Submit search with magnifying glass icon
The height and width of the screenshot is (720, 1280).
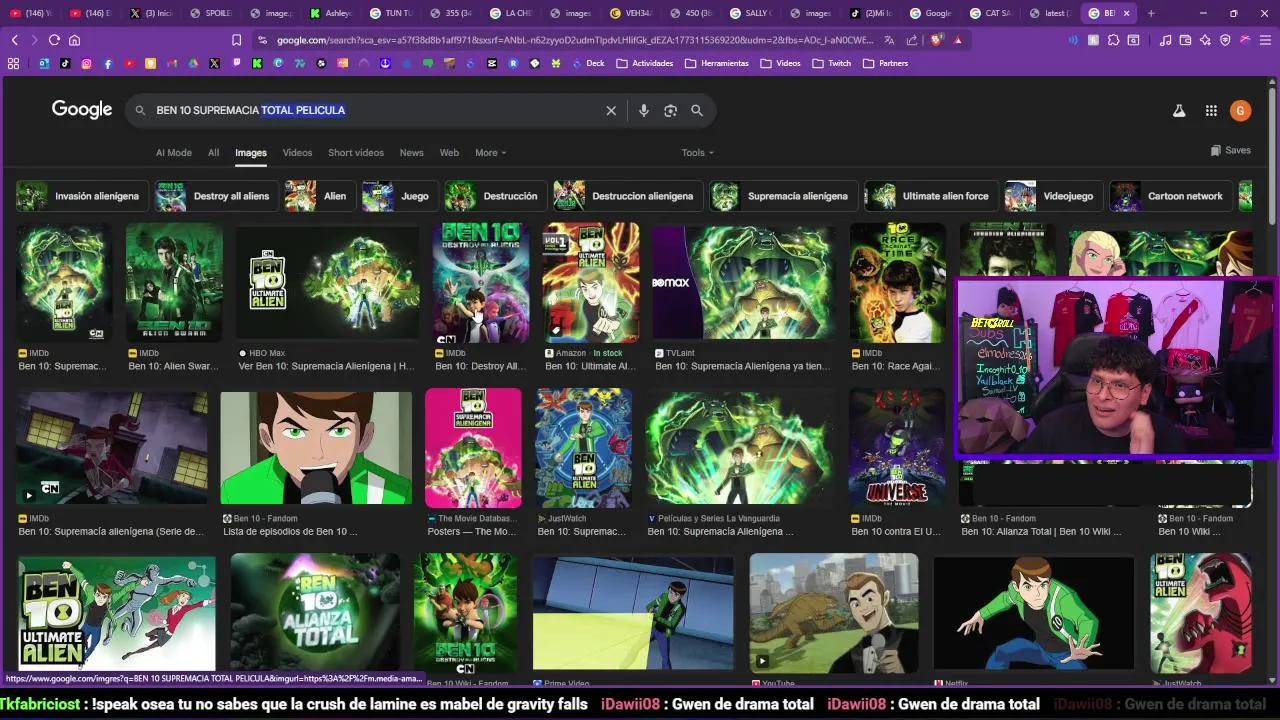click(697, 110)
